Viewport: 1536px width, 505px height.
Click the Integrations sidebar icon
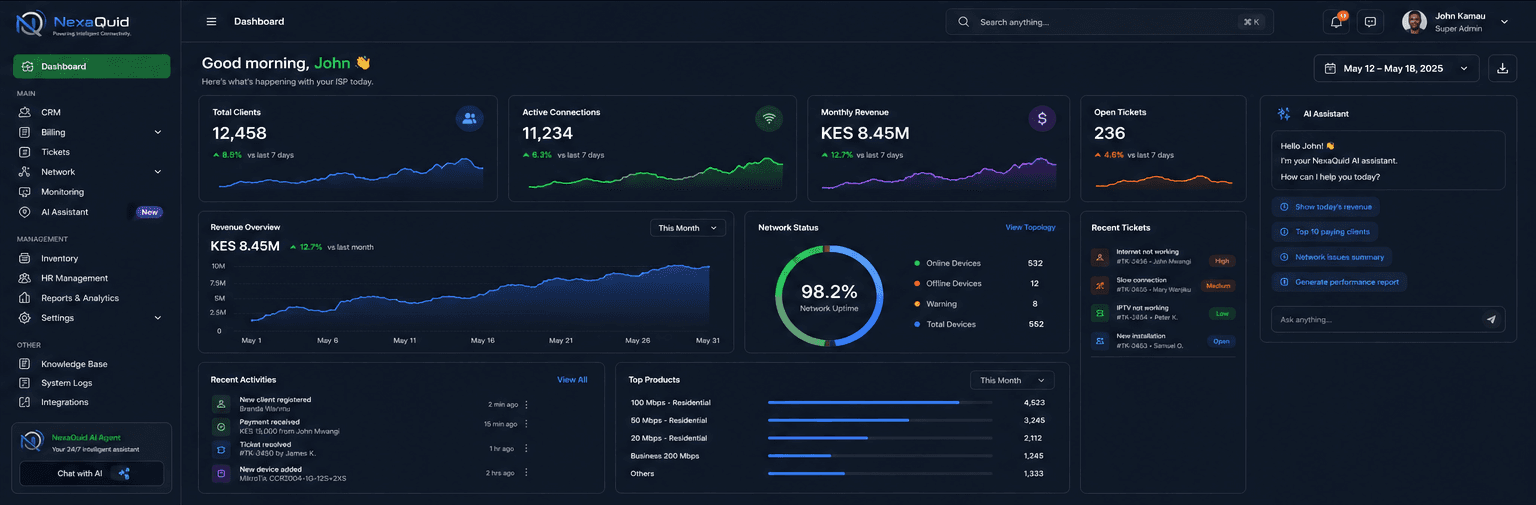24,402
